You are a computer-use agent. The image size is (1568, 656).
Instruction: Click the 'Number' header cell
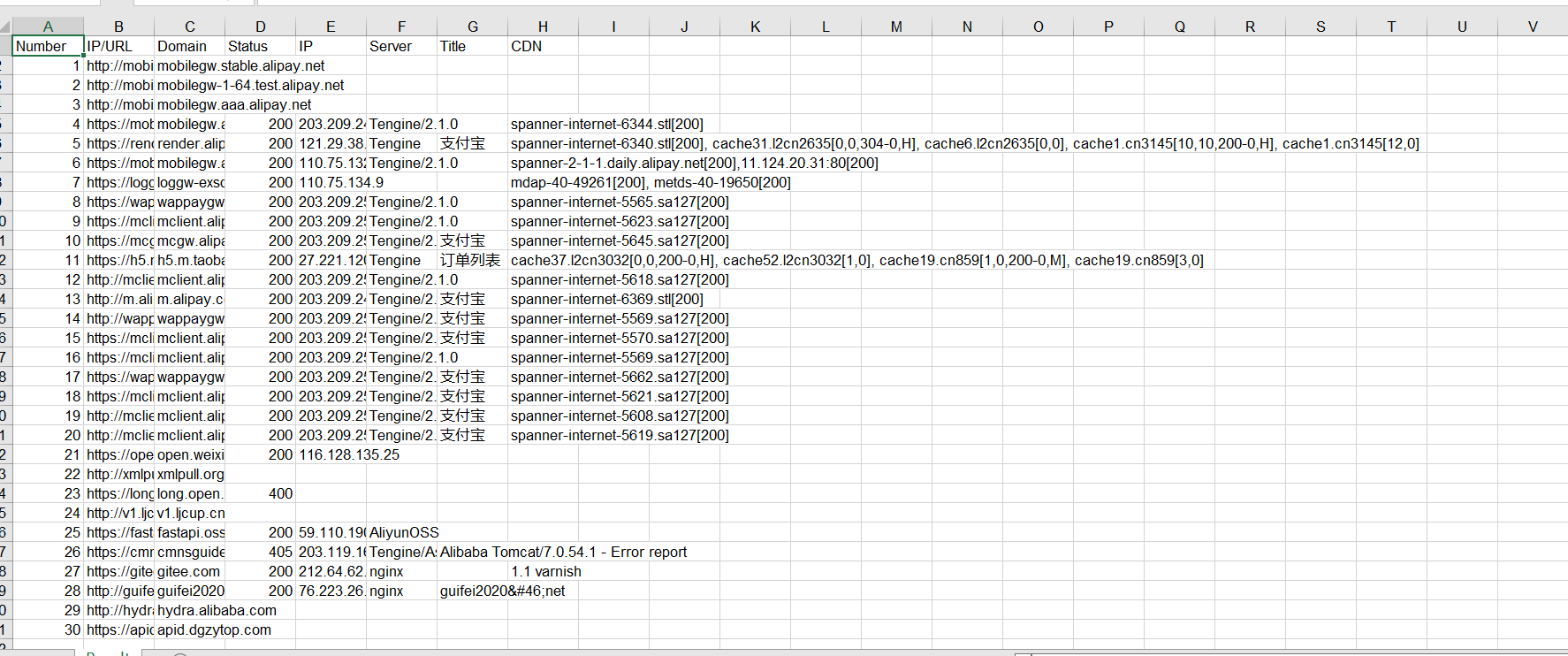(x=48, y=46)
